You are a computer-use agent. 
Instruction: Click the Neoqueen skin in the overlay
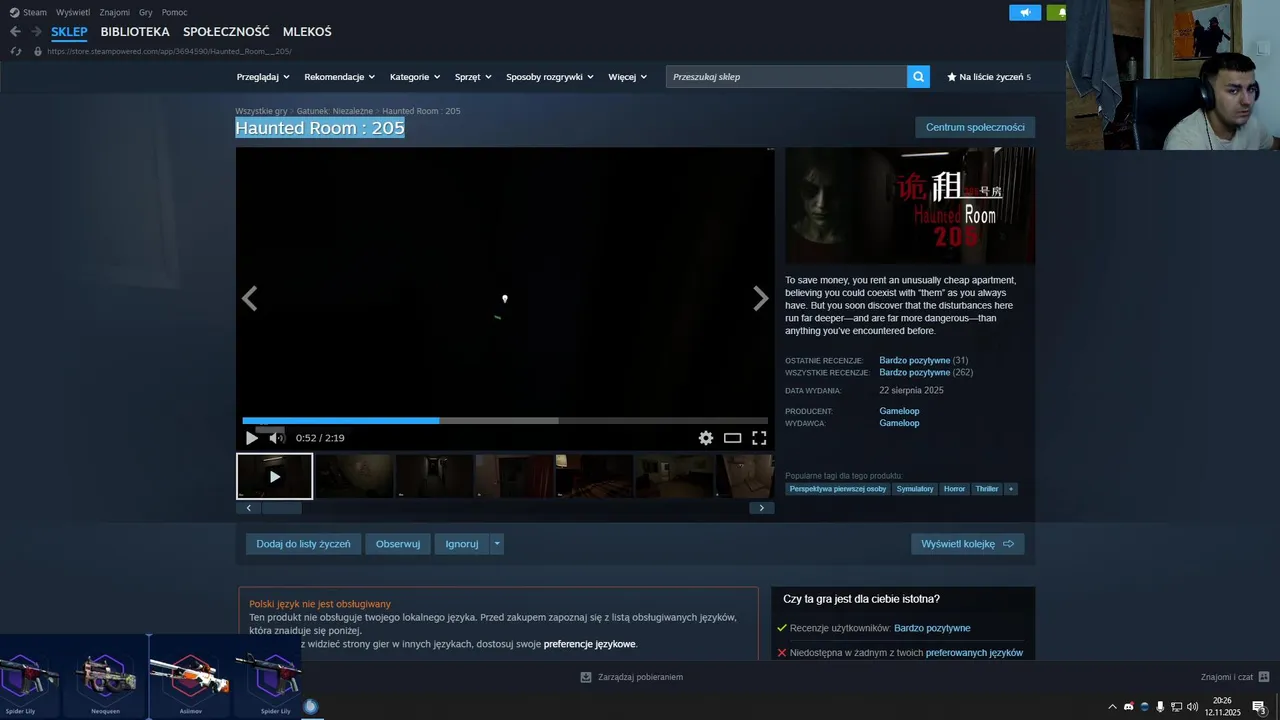(x=105, y=677)
